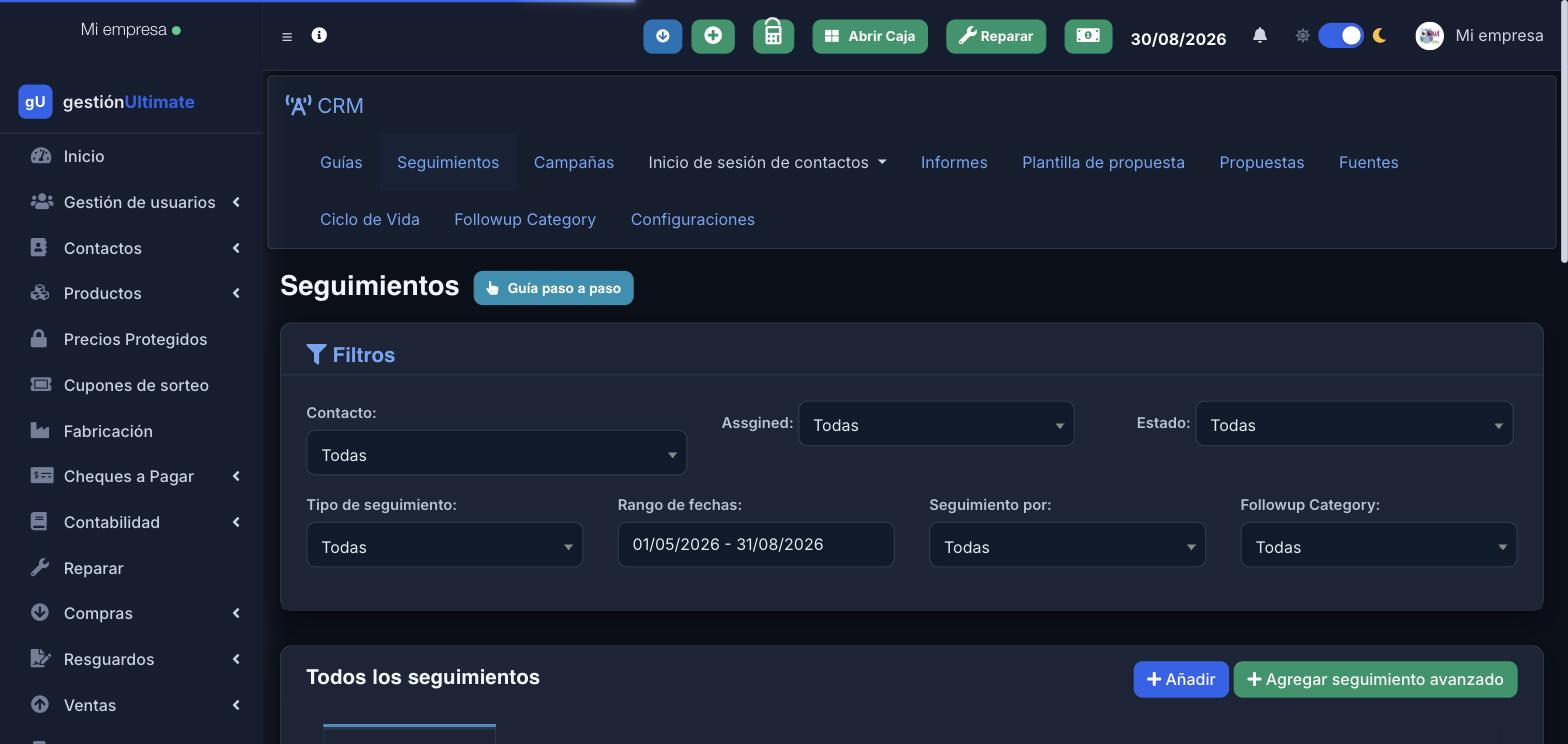Viewport: 1568px width, 744px height.
Task: Click Agregar seguimiento avanzado button
Action: 1375,679
